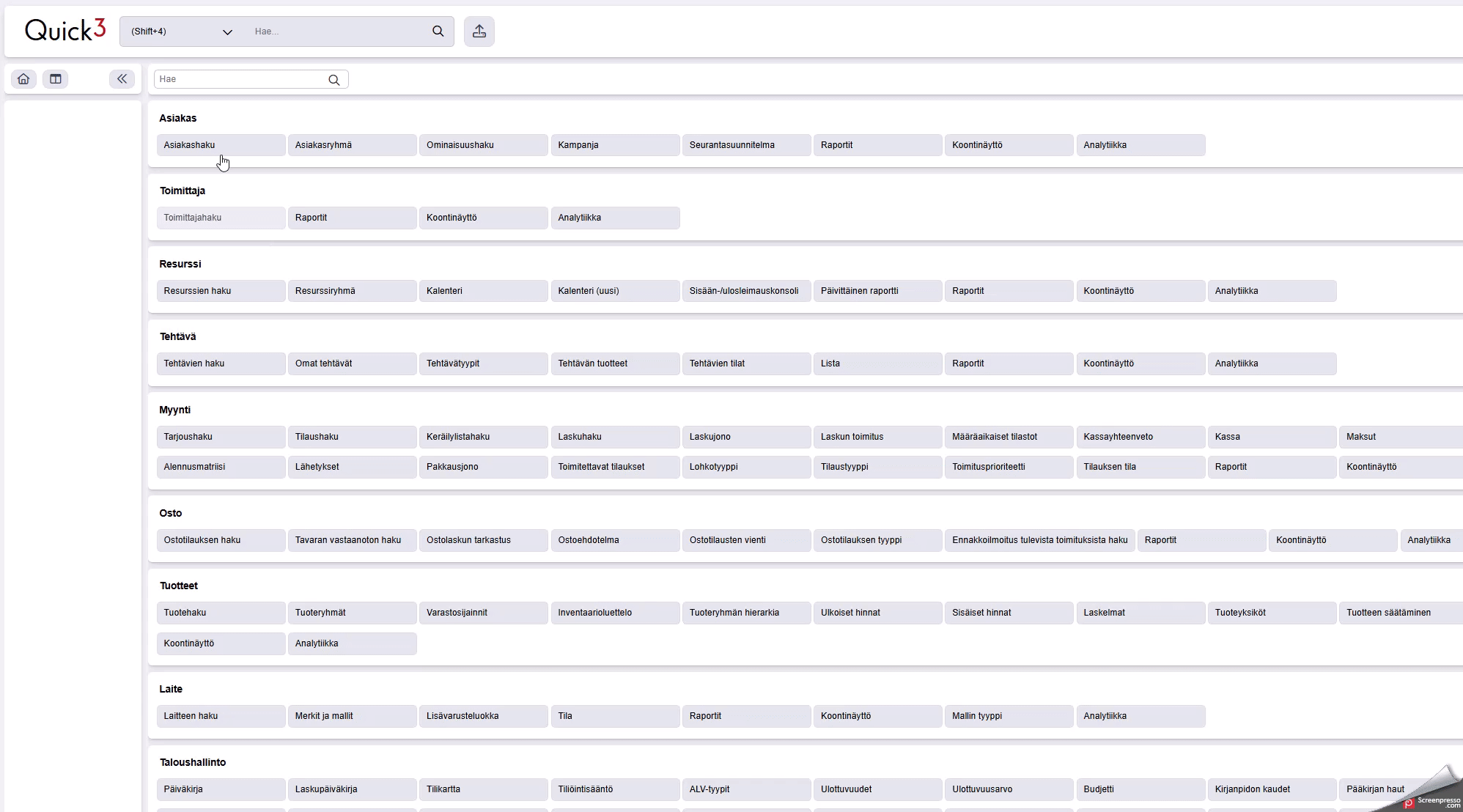Open Tilikartta in Taloushallinto
Screen dimensions: 1463x812
pyautogui.click(x=483, y=789)
